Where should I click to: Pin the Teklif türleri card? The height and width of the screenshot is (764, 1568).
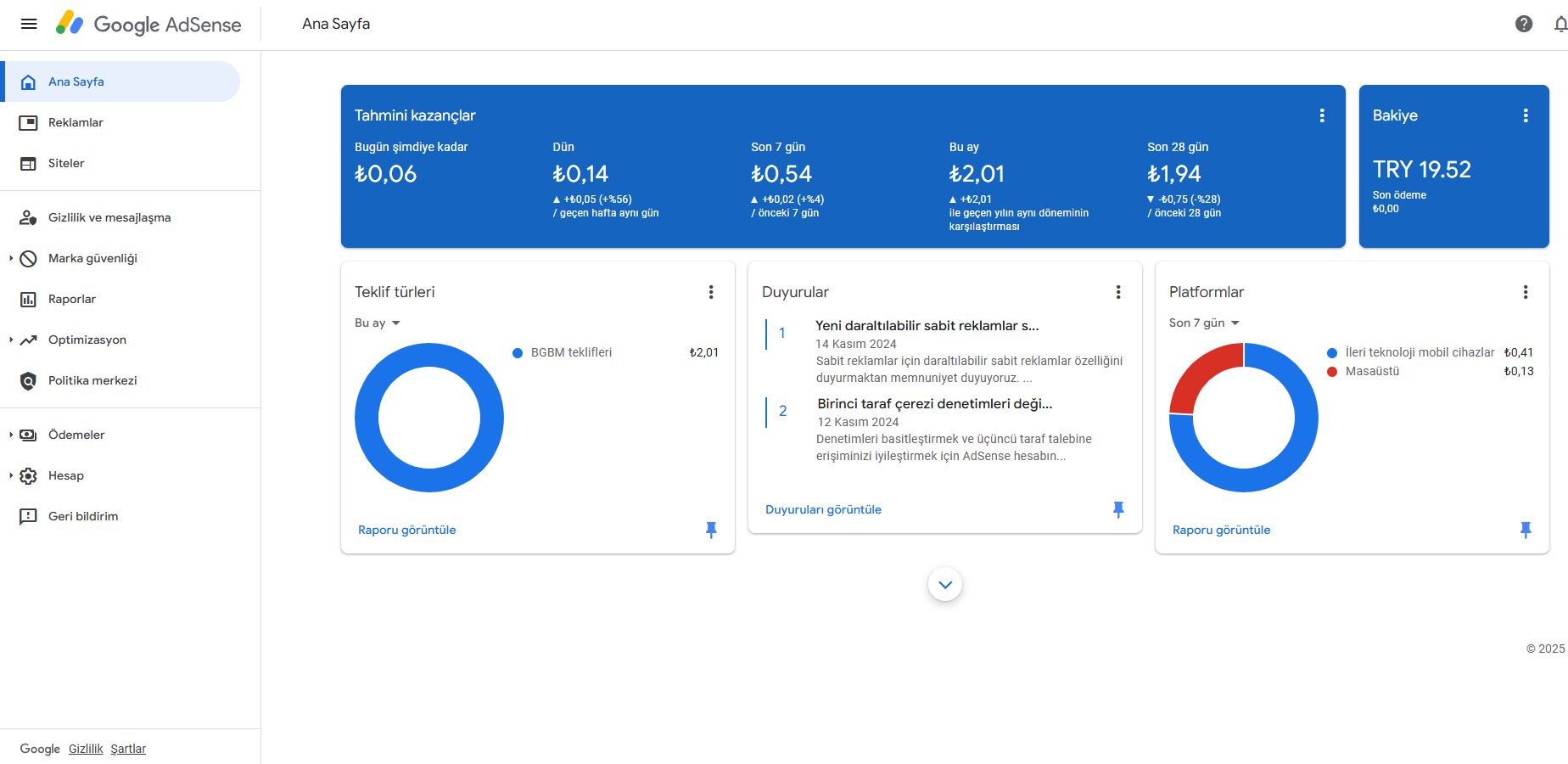coord(711,530)
